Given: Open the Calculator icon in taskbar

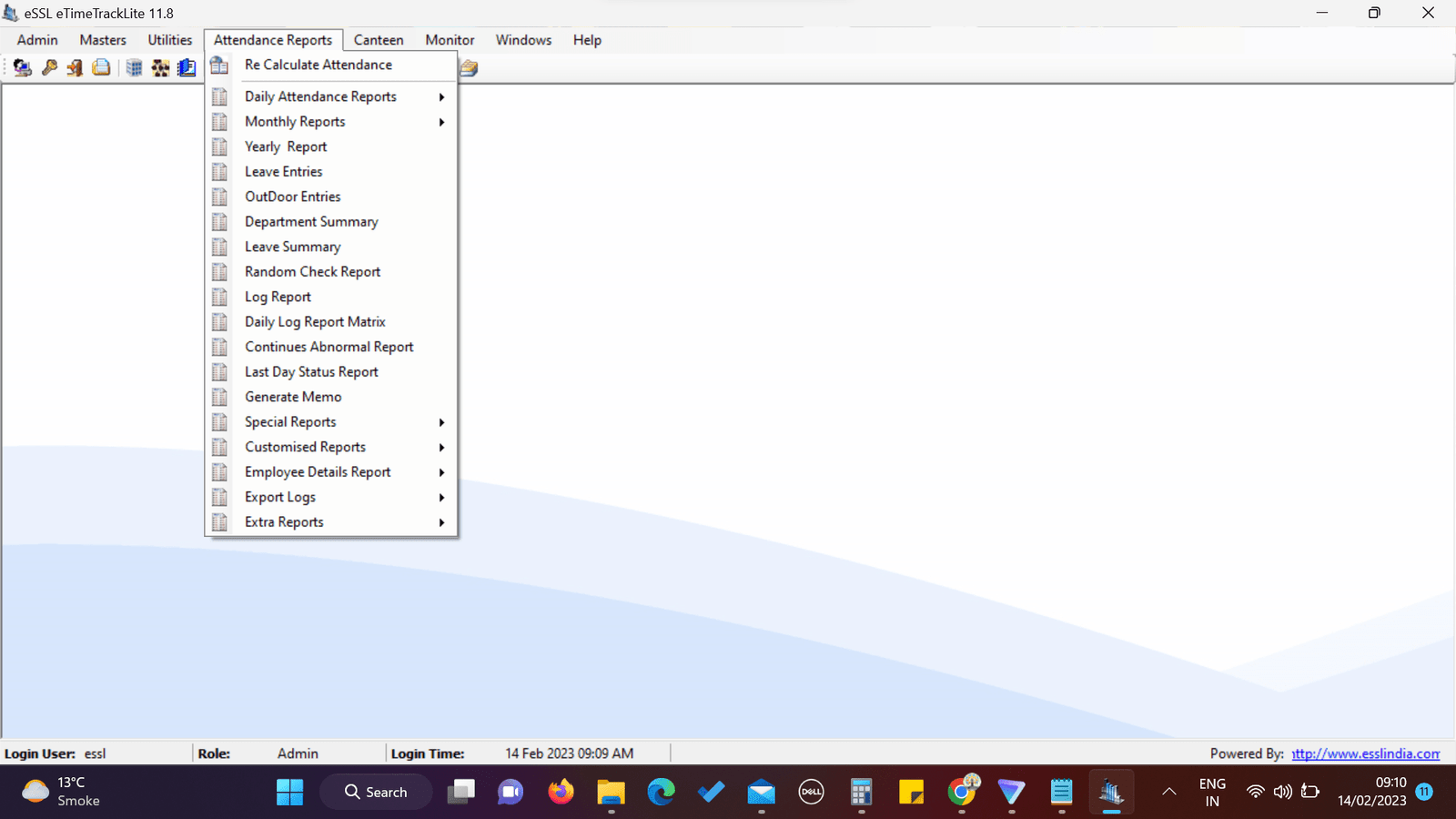Looking at the screenshot, I should 861,792.
